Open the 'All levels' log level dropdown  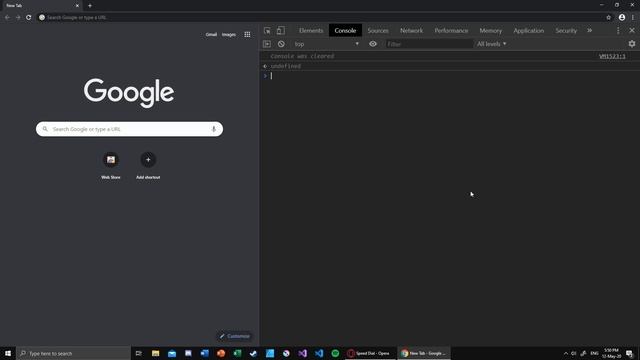[x=492, y=44]
